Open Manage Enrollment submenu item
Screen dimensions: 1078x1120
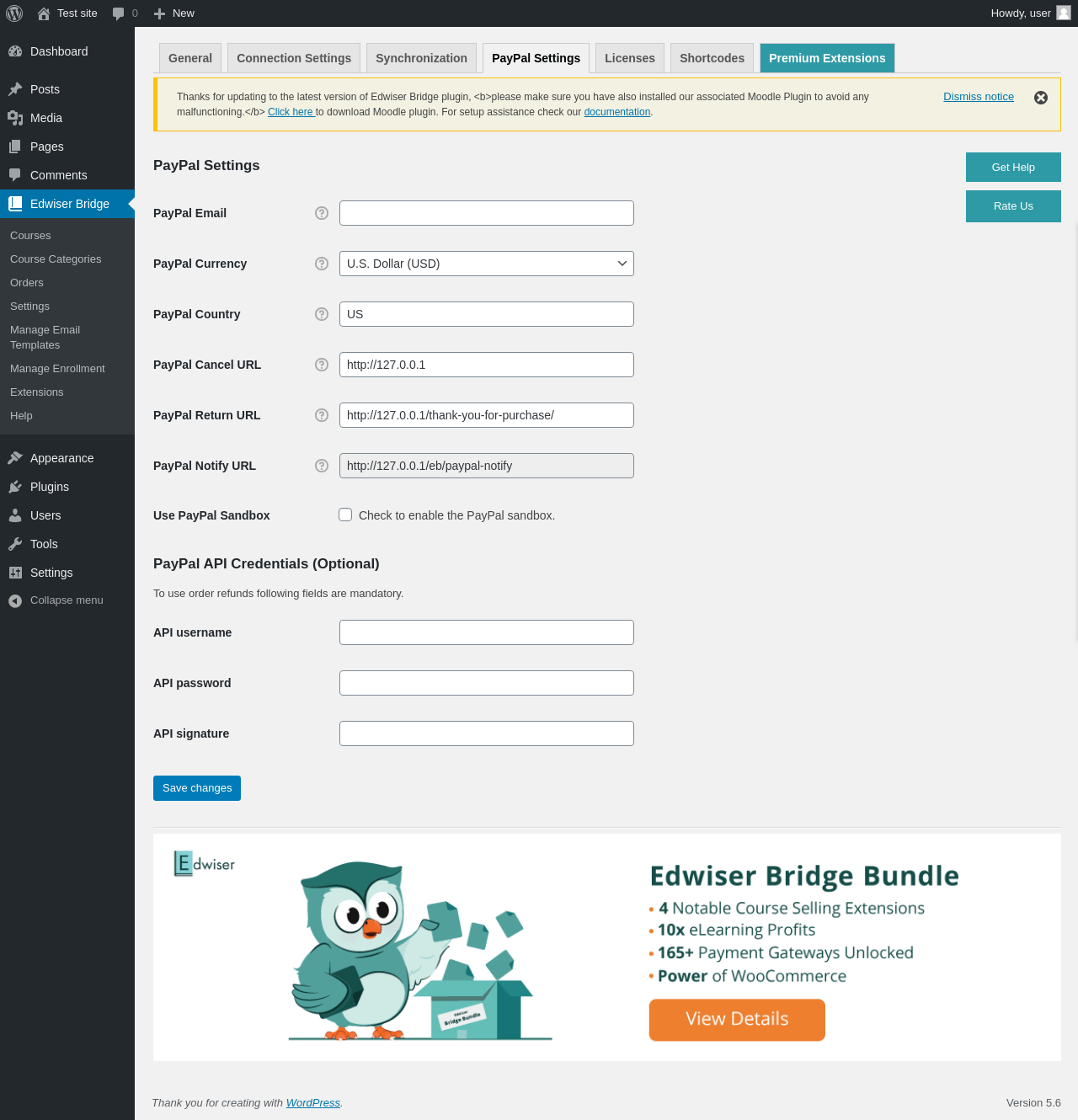57,369
